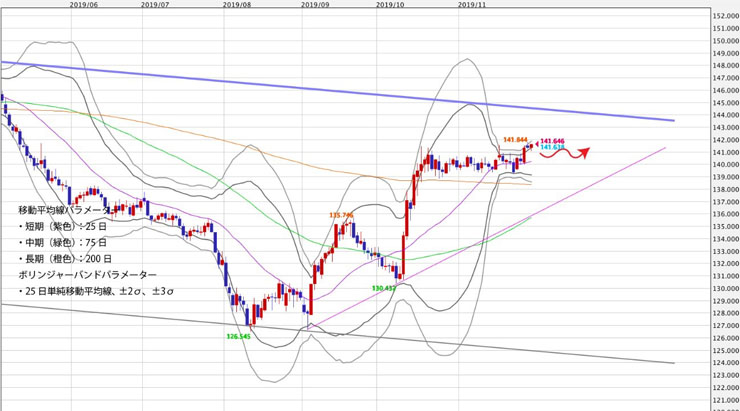Viewport: 740px width, 411px height.
Task: Click the orange 141.844 high price label
Action: 515,140
